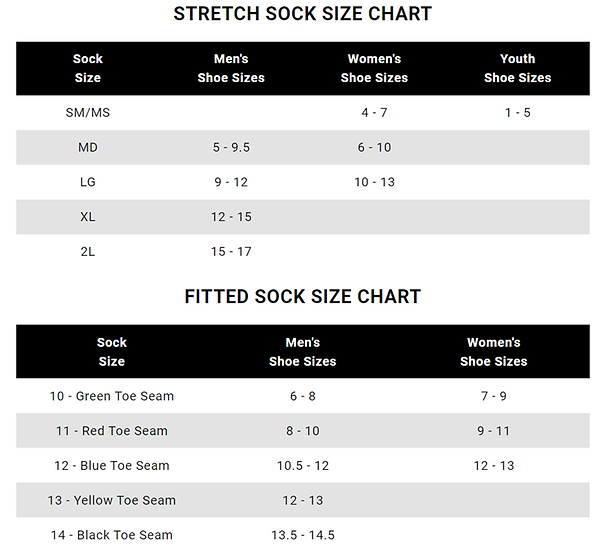
Task: Click the stretch chart Men's Shoe Sizes header
Action: coord(231,68)
